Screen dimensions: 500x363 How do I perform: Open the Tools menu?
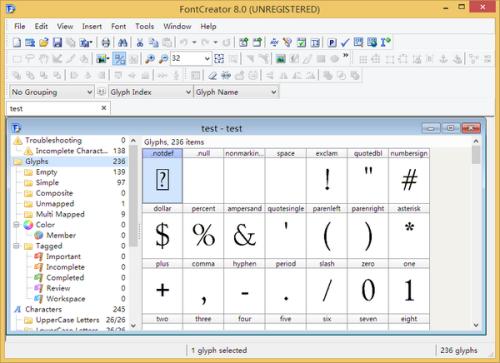[x=144, y=26]
